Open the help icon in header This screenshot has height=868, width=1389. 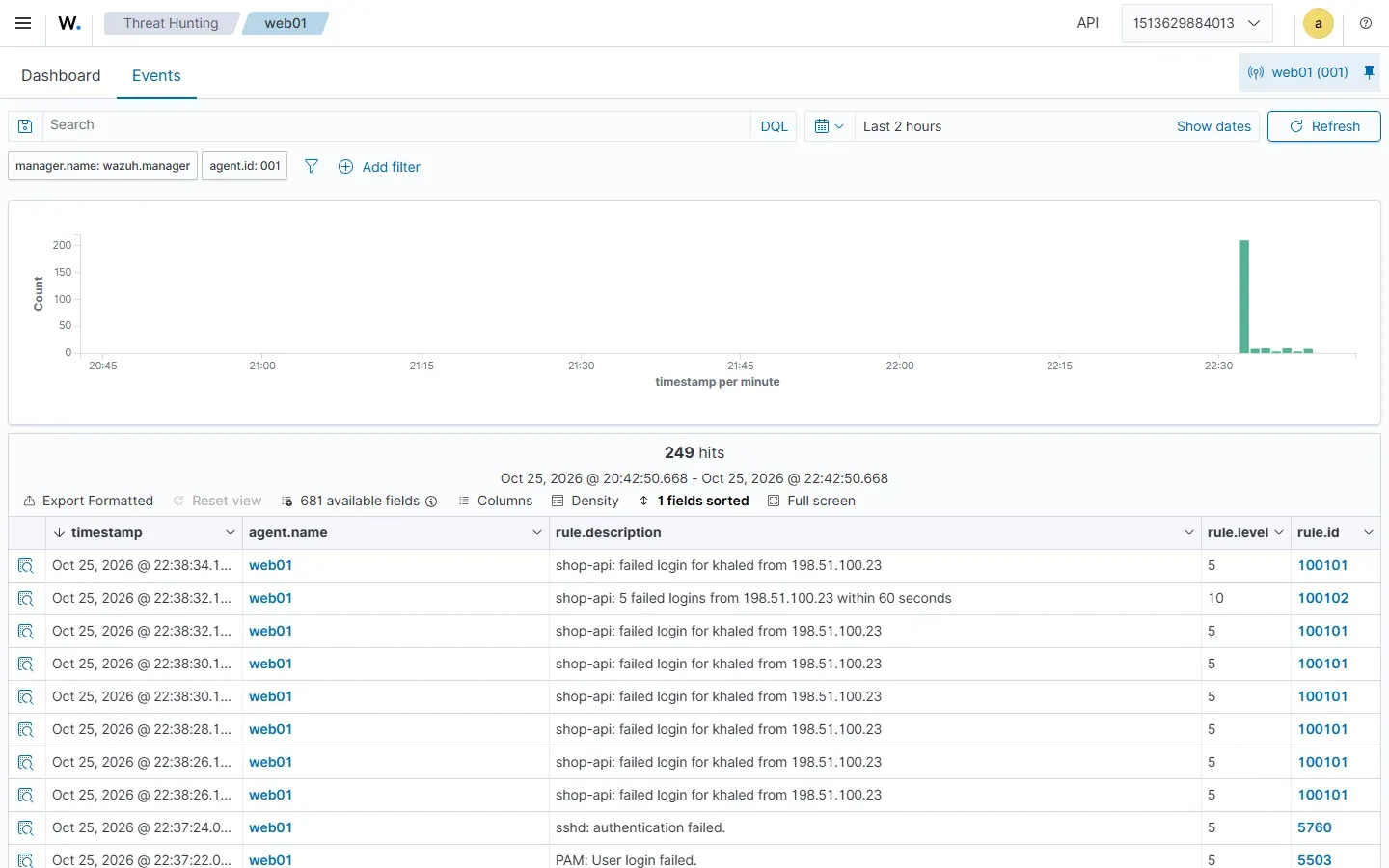(x=1366, y=23)
